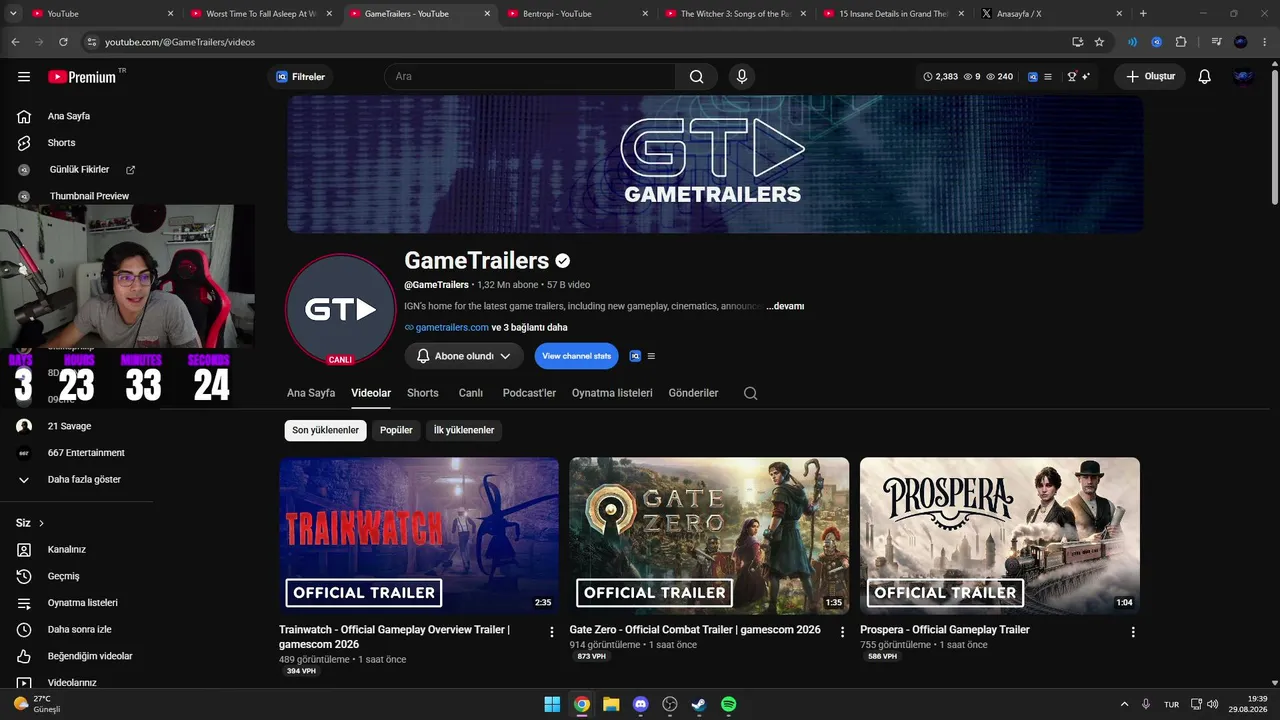This screenshot has height=720, width=1280.
Task: Open the Trainwatch trailer thumbnail
Action: click(x=419, y=536)
